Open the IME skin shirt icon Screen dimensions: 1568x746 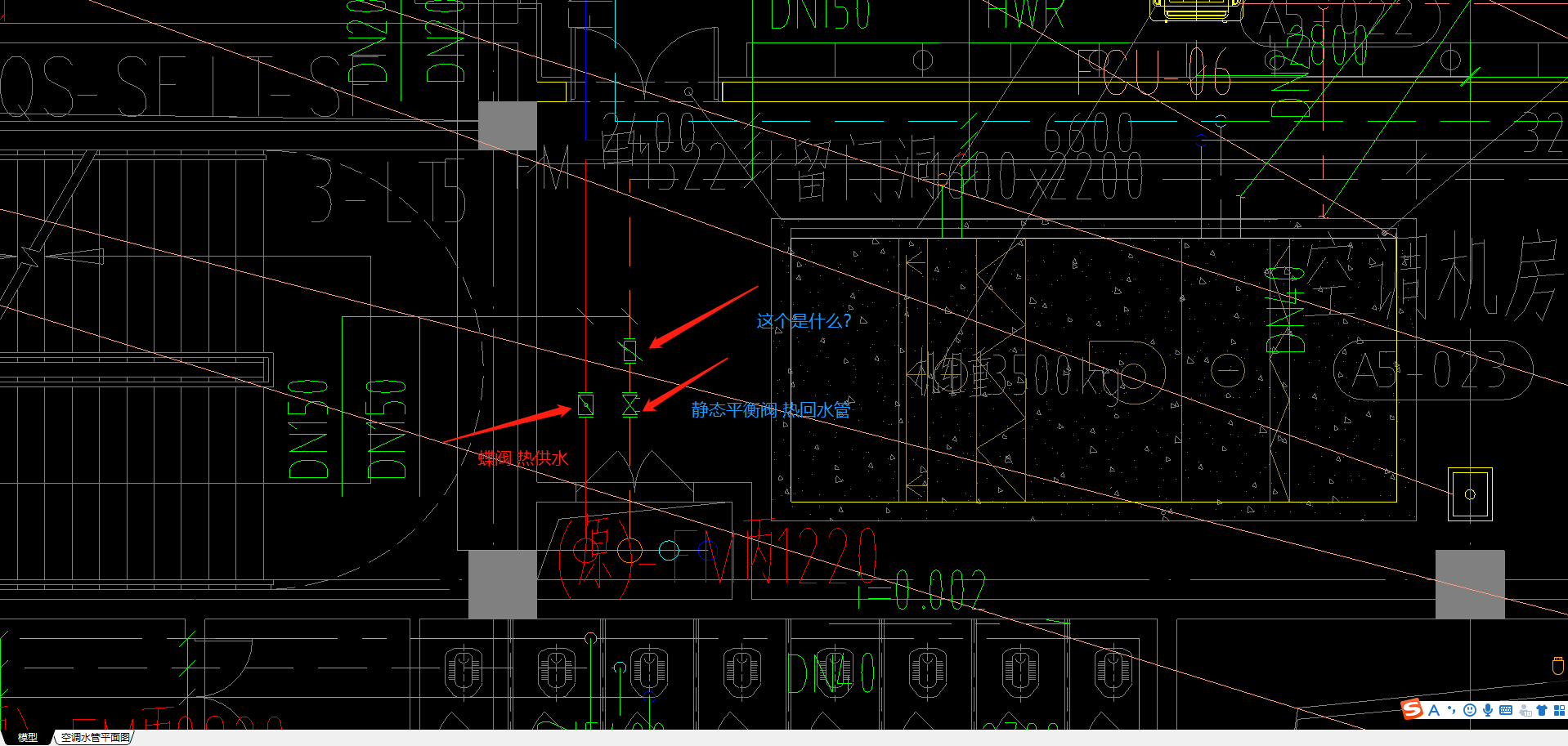click(x=1542, y=710)
